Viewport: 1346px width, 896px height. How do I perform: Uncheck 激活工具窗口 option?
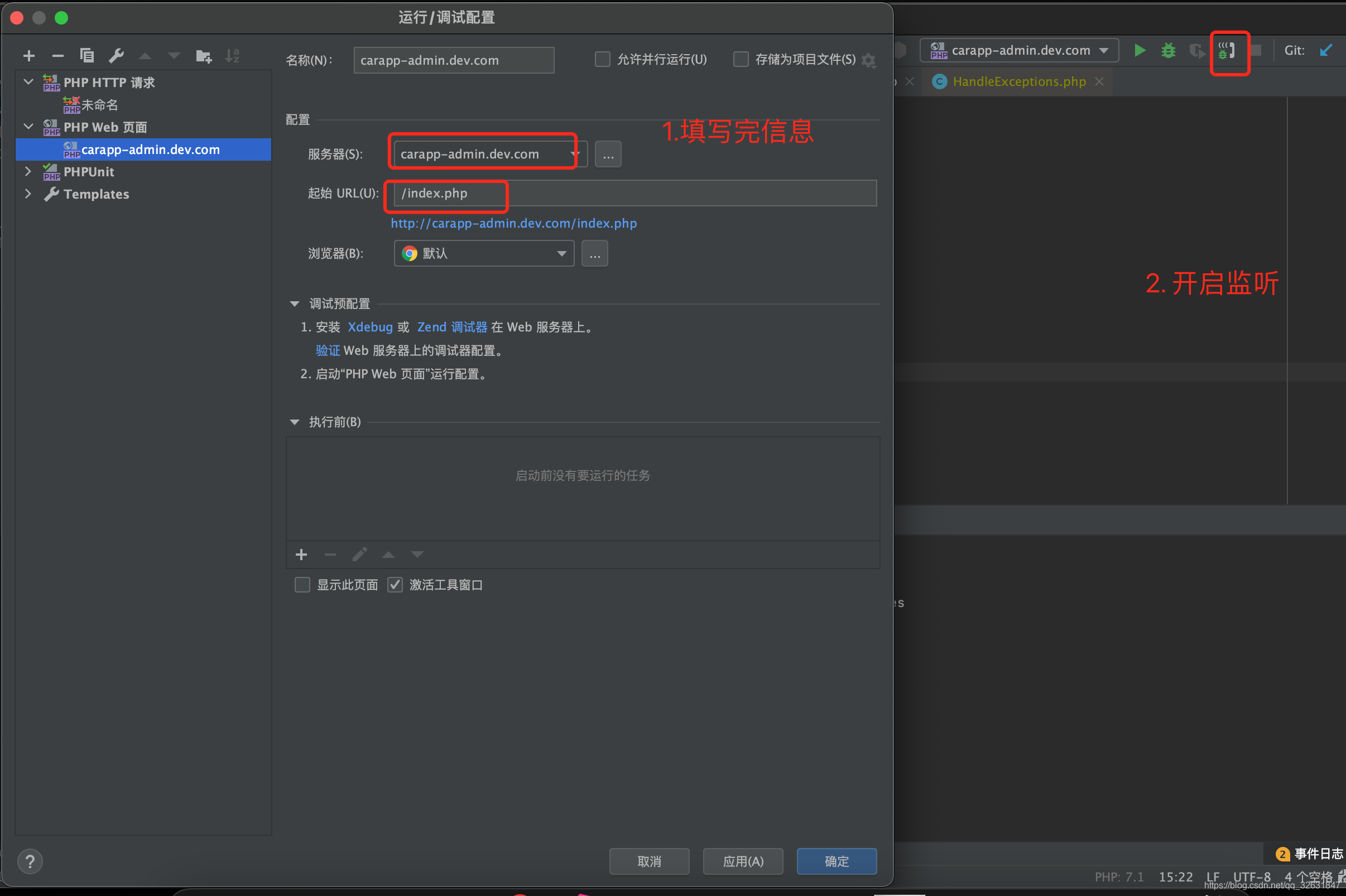(x=395, y=584)
